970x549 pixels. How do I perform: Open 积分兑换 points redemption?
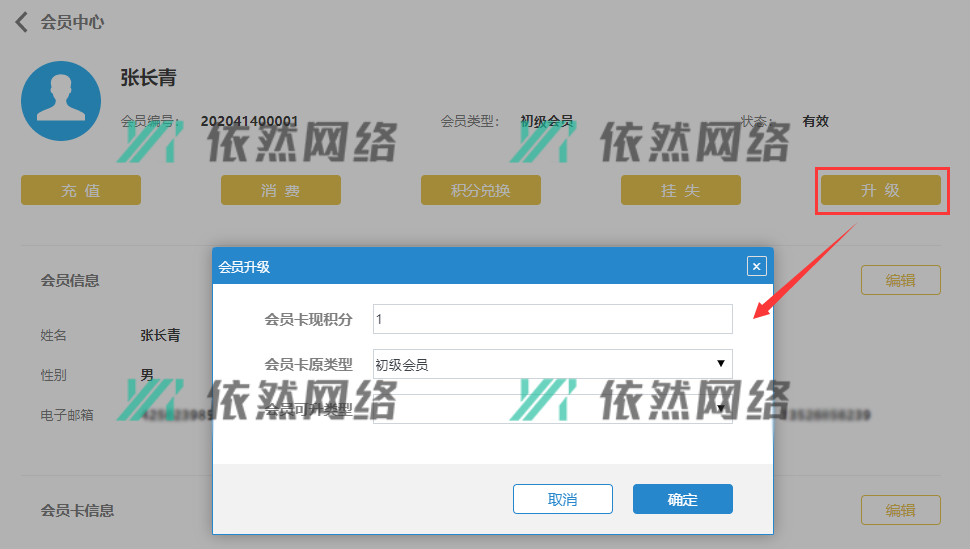coord(481,190)
